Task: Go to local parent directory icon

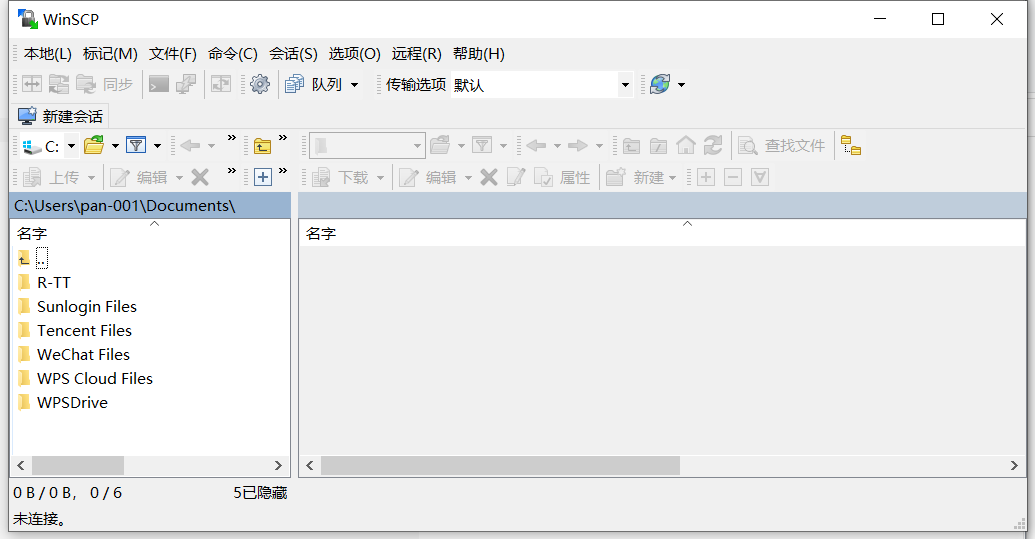Action: pyautogui.click(x=263, y=146)
